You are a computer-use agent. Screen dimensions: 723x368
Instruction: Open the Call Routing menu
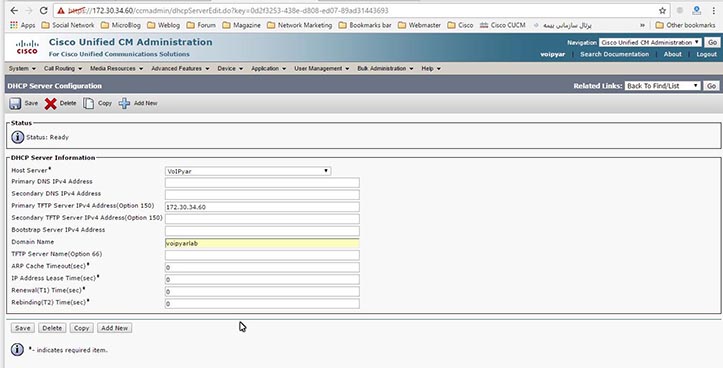click(x=63, y=68)
